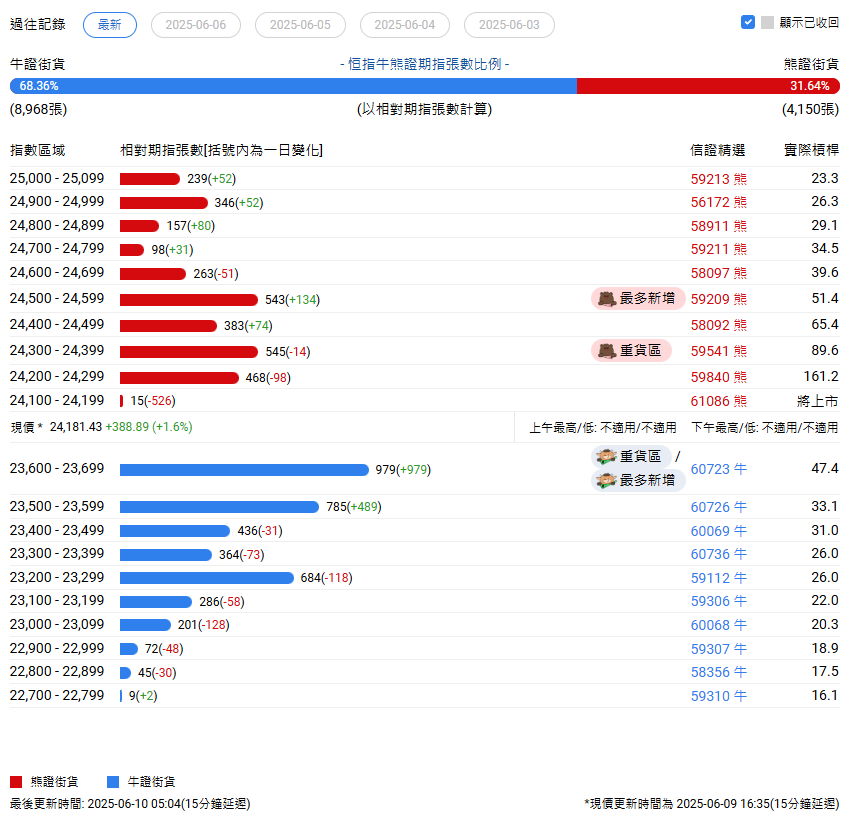
Task: Click 將上市 status text
Action: click(x=818, y=401)
